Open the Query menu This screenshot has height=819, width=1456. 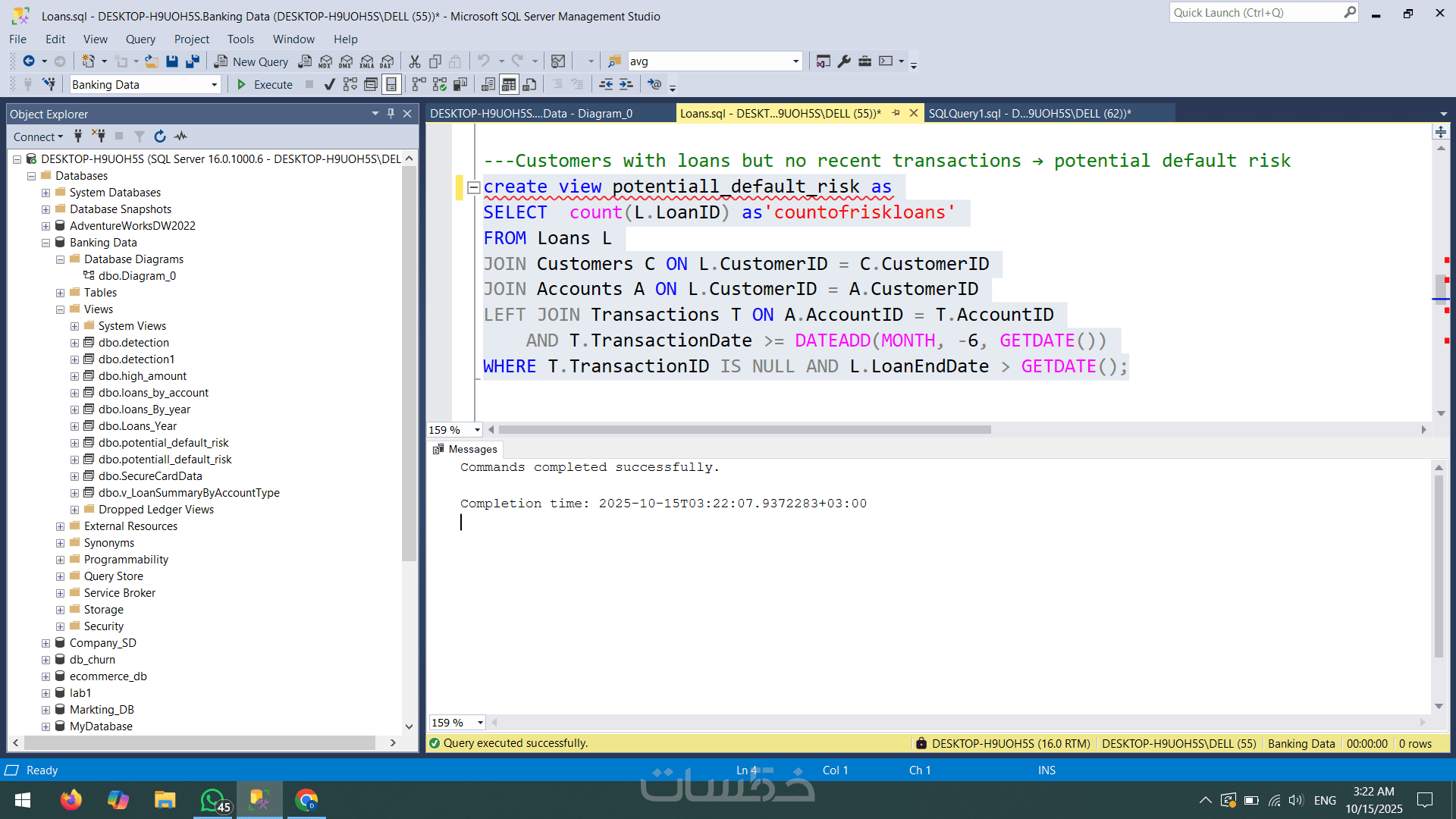point(140,39)
